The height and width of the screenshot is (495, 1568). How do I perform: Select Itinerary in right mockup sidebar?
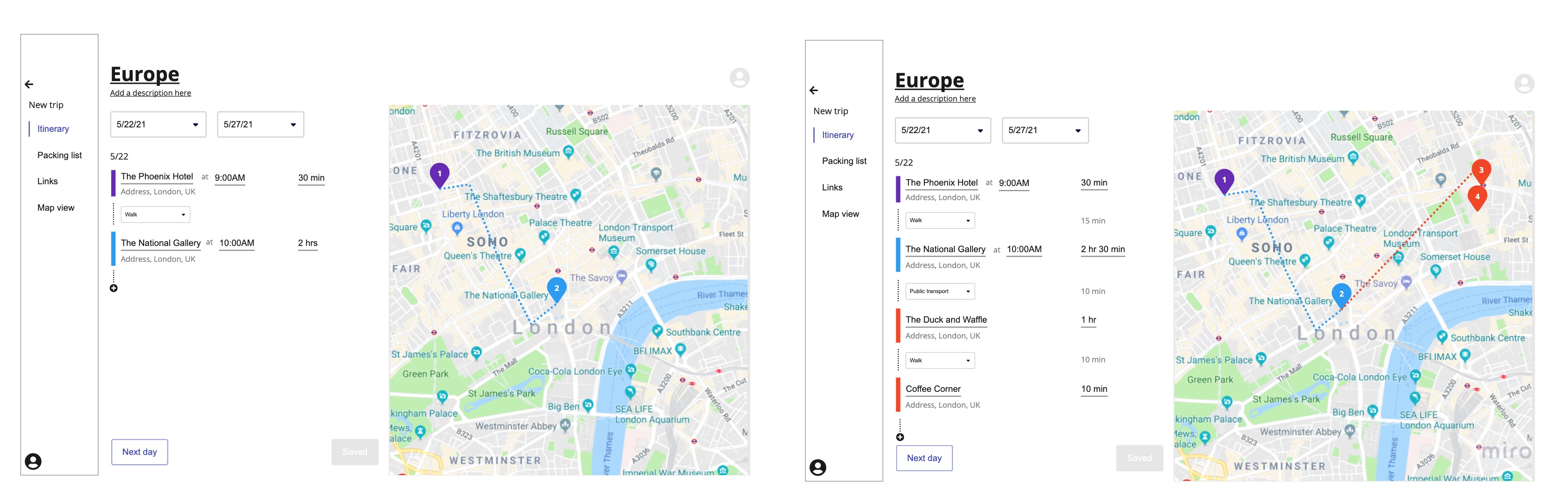click(x=838, y=135)
